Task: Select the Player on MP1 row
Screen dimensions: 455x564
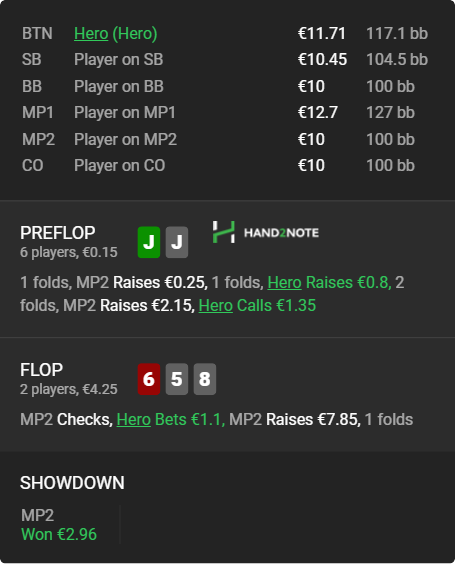Action: tap(225, 113)
